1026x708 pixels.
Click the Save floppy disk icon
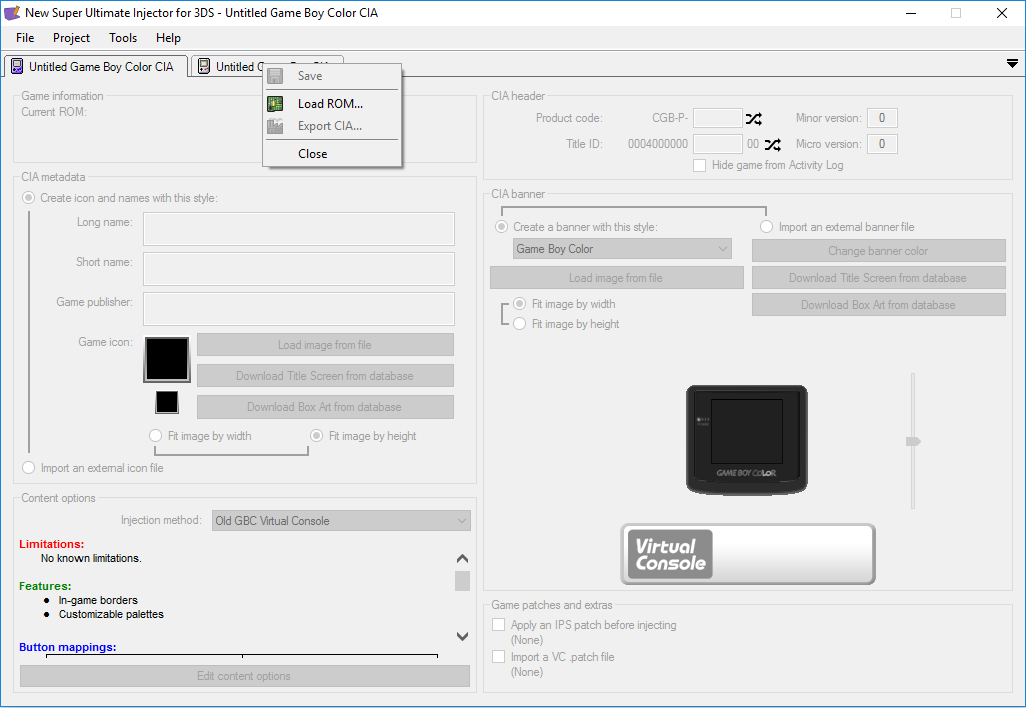tap(275, 76)
